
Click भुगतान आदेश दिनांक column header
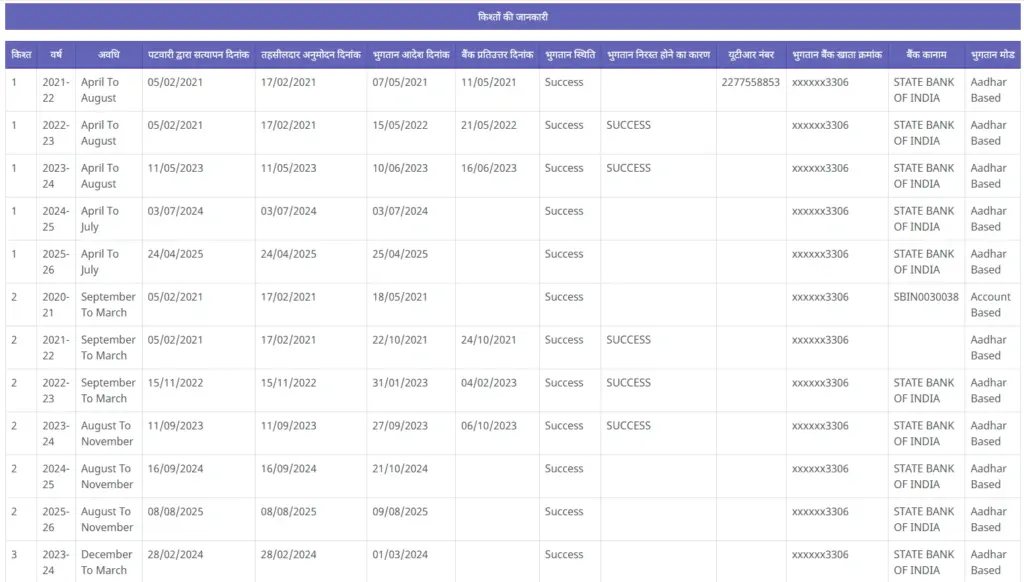(411, 55)
